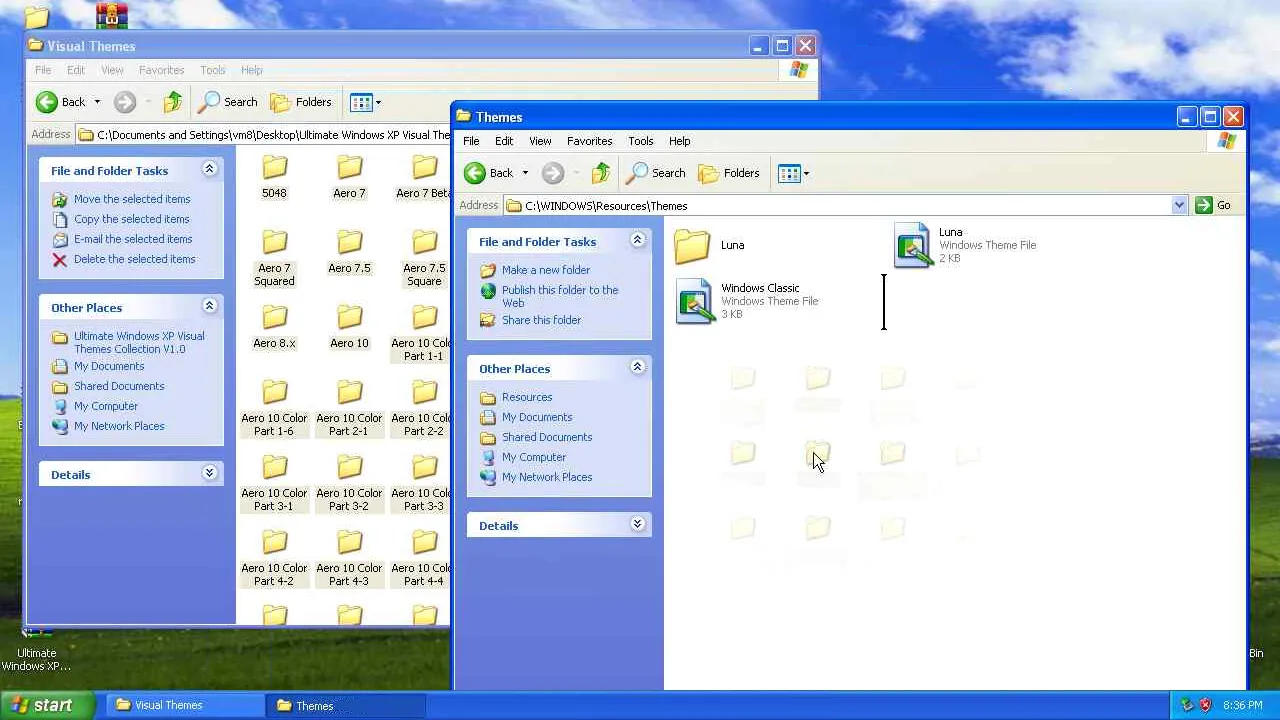The image size is (1280, 720).
Task: Expand the Details panel in Themes window
Action: coord(637,525)
